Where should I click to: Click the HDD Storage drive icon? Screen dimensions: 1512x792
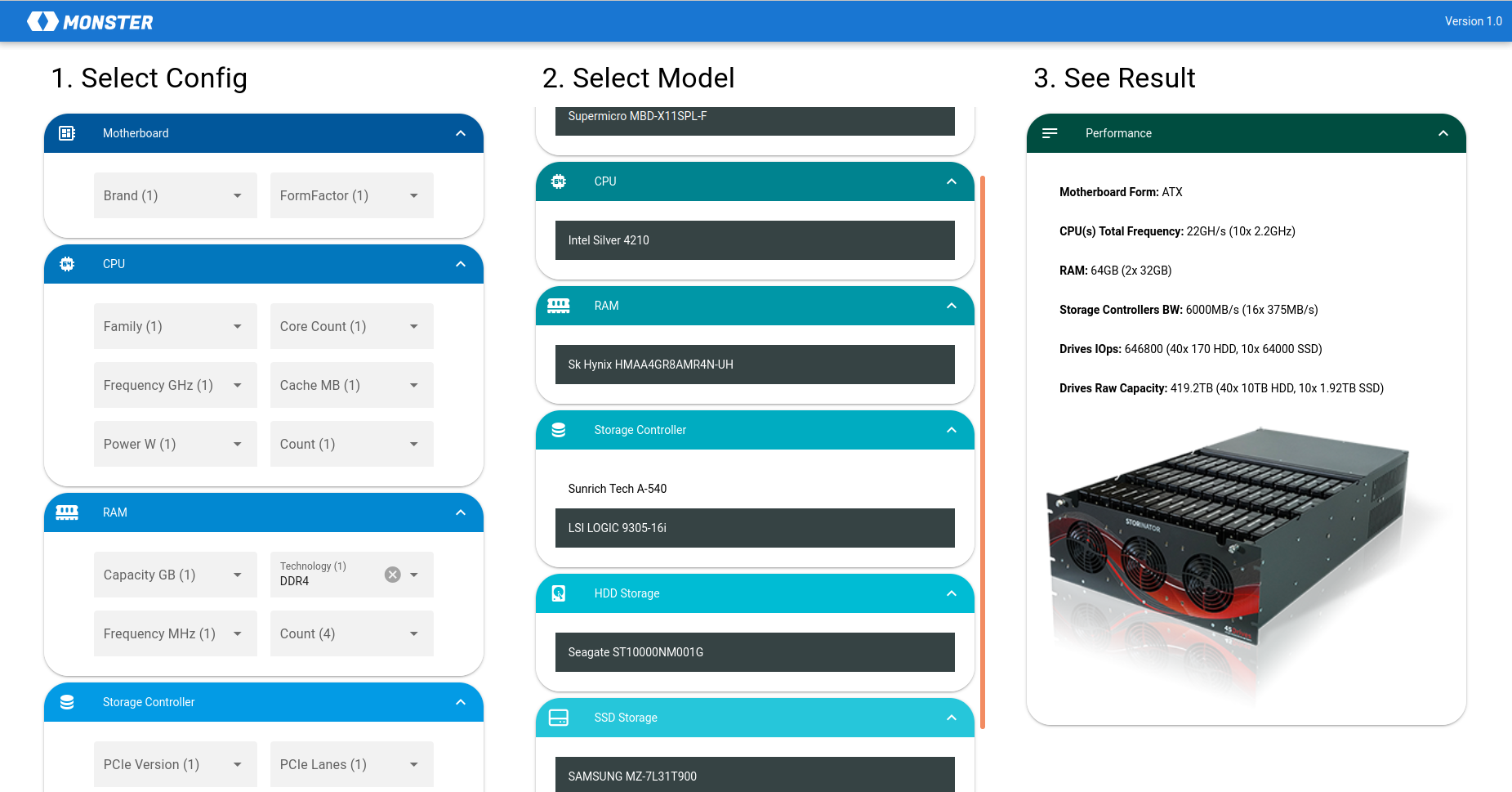(559, 593)
